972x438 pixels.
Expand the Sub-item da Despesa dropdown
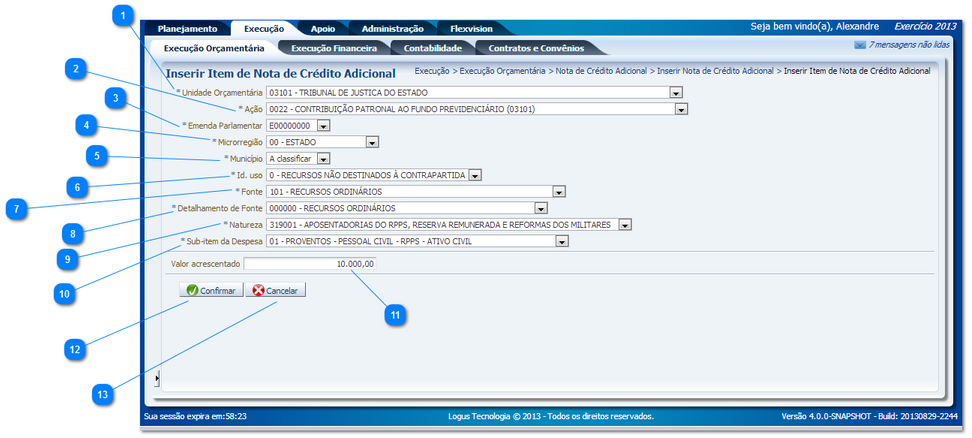click(x=562, y=241)
